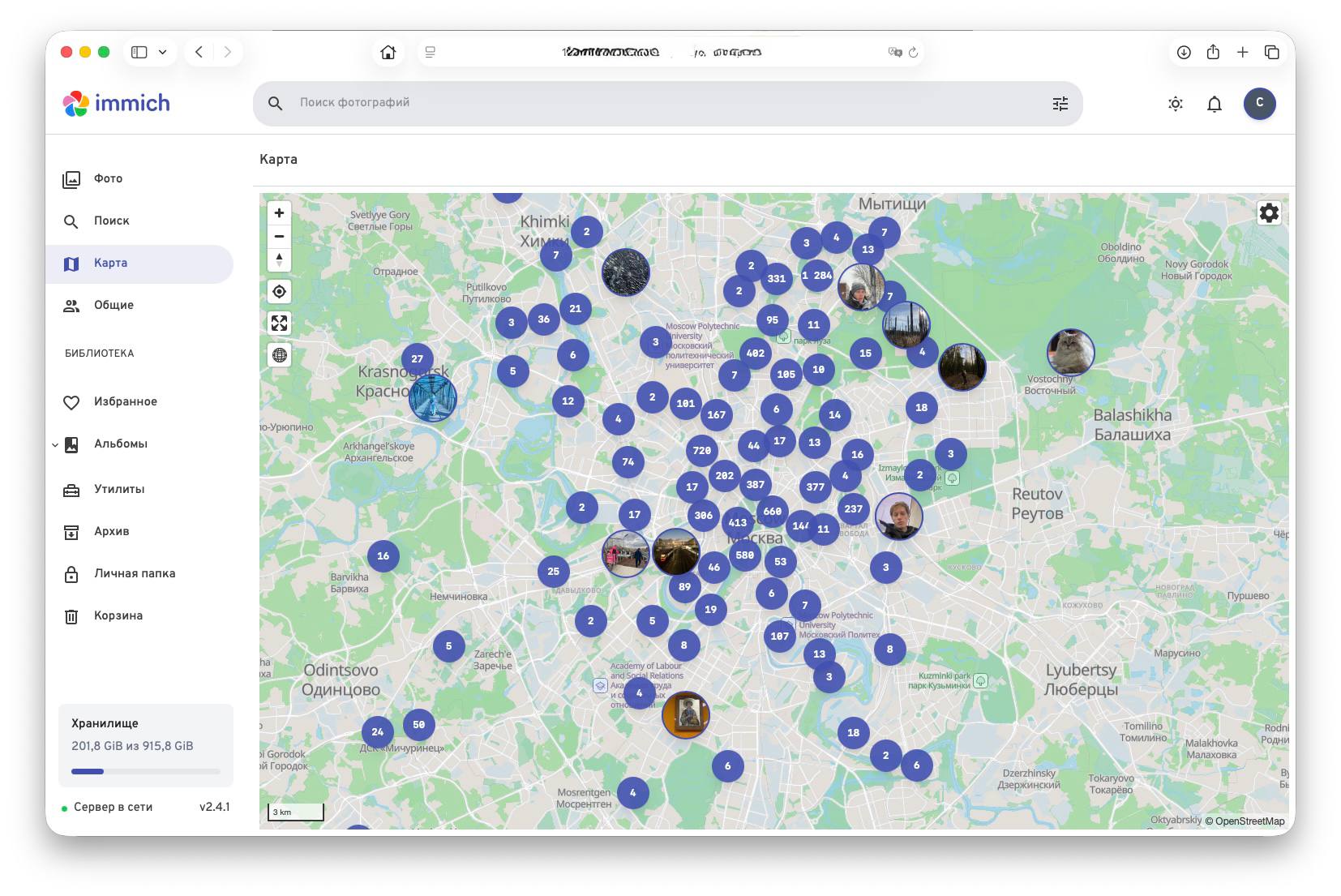The width and height of the screenshot is (1341, 896).
Task: Open the Корзина trash
Action: [139, 616]
